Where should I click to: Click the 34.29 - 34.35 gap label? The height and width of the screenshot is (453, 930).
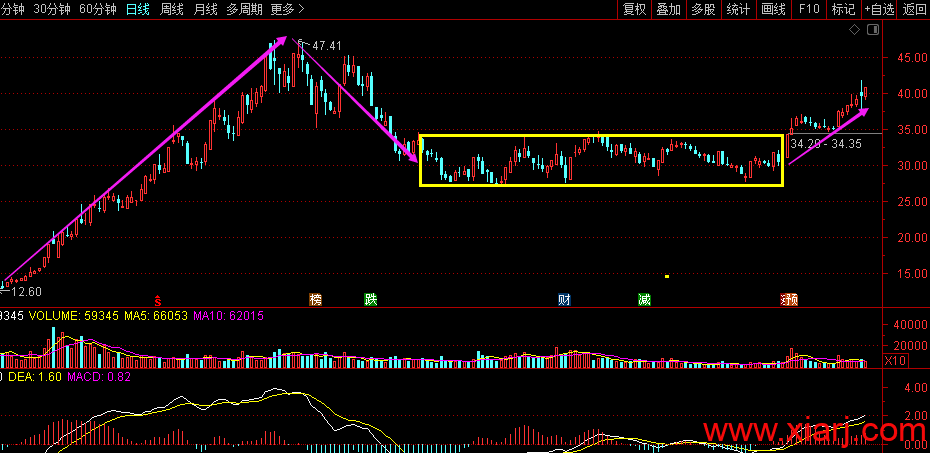coord(826,143)
